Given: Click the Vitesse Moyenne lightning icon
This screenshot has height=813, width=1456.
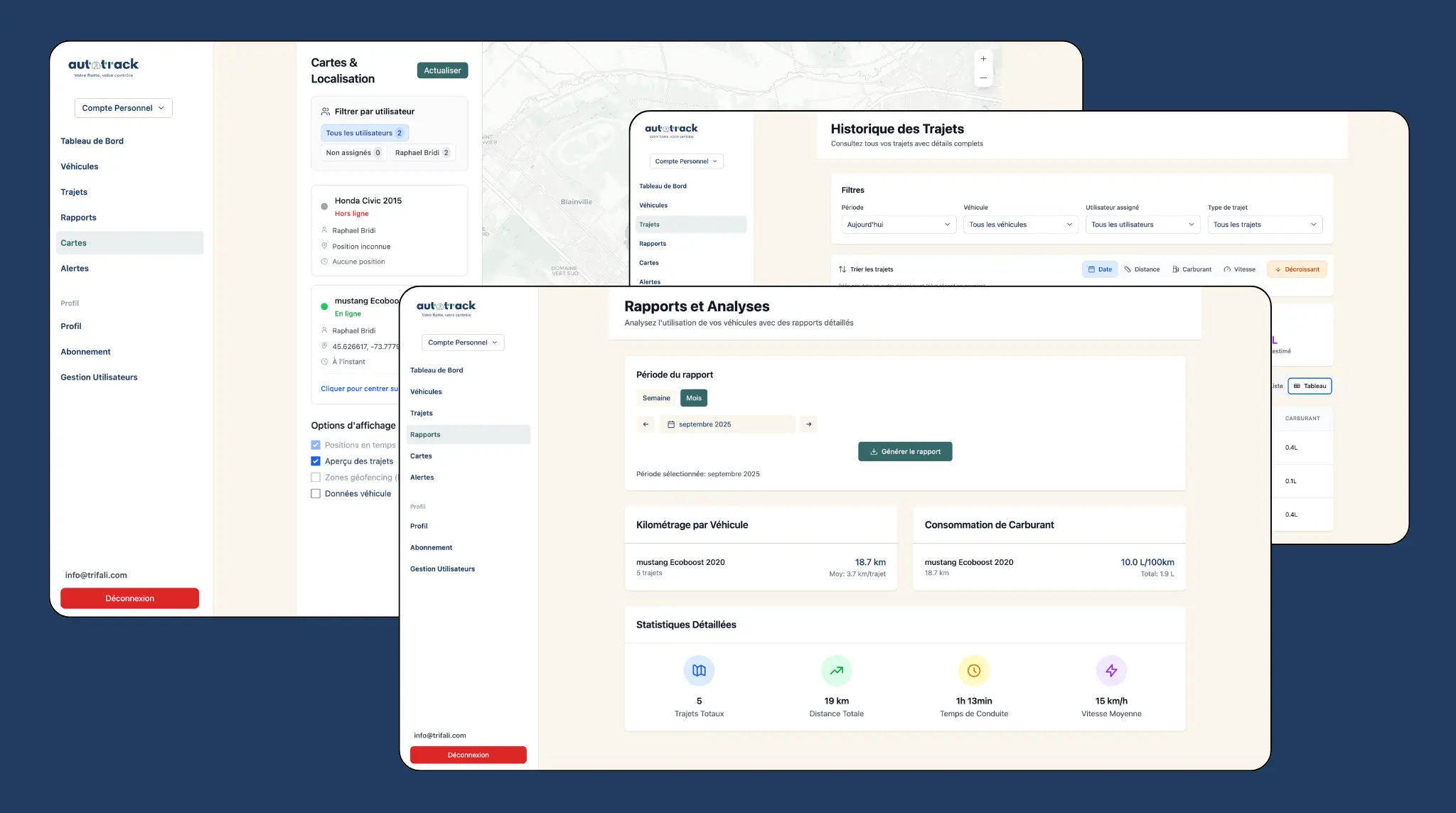Looking at the screenshot, I should [x=1111, y=670].
